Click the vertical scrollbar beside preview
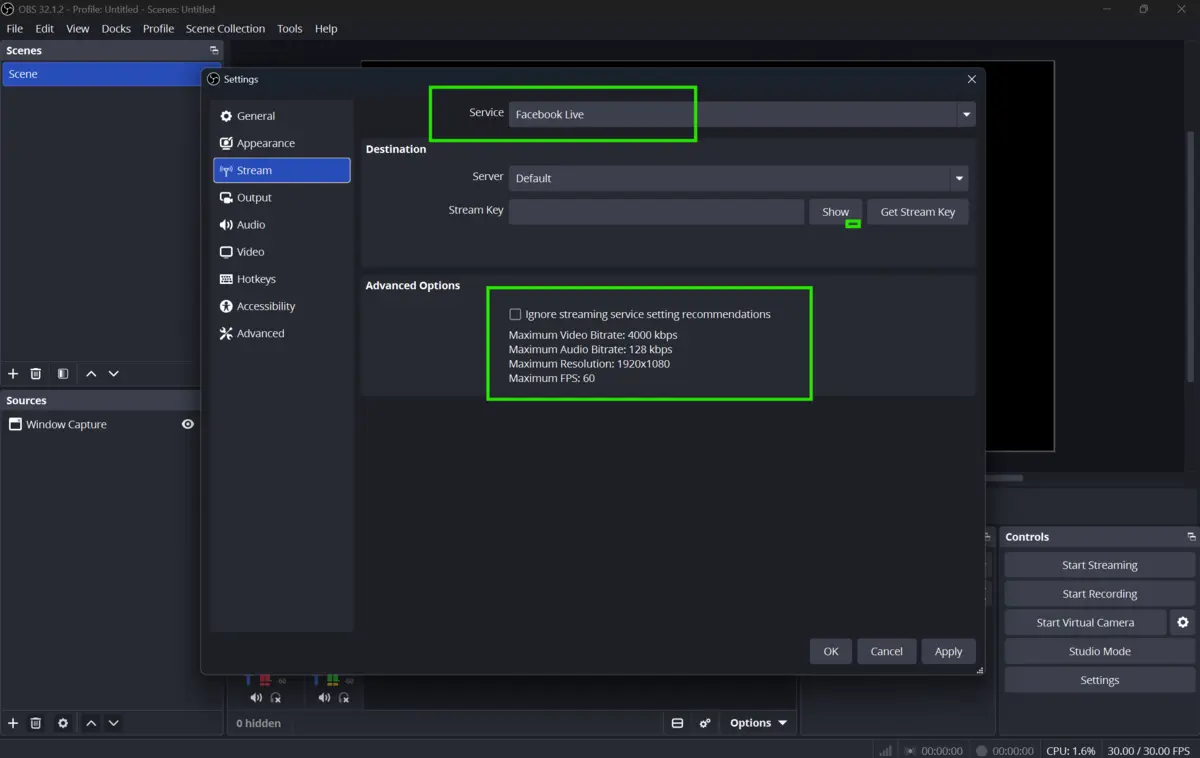The height and width of the screenshot is (758, 1200). pyautogui.click(x=1190, y=255)
